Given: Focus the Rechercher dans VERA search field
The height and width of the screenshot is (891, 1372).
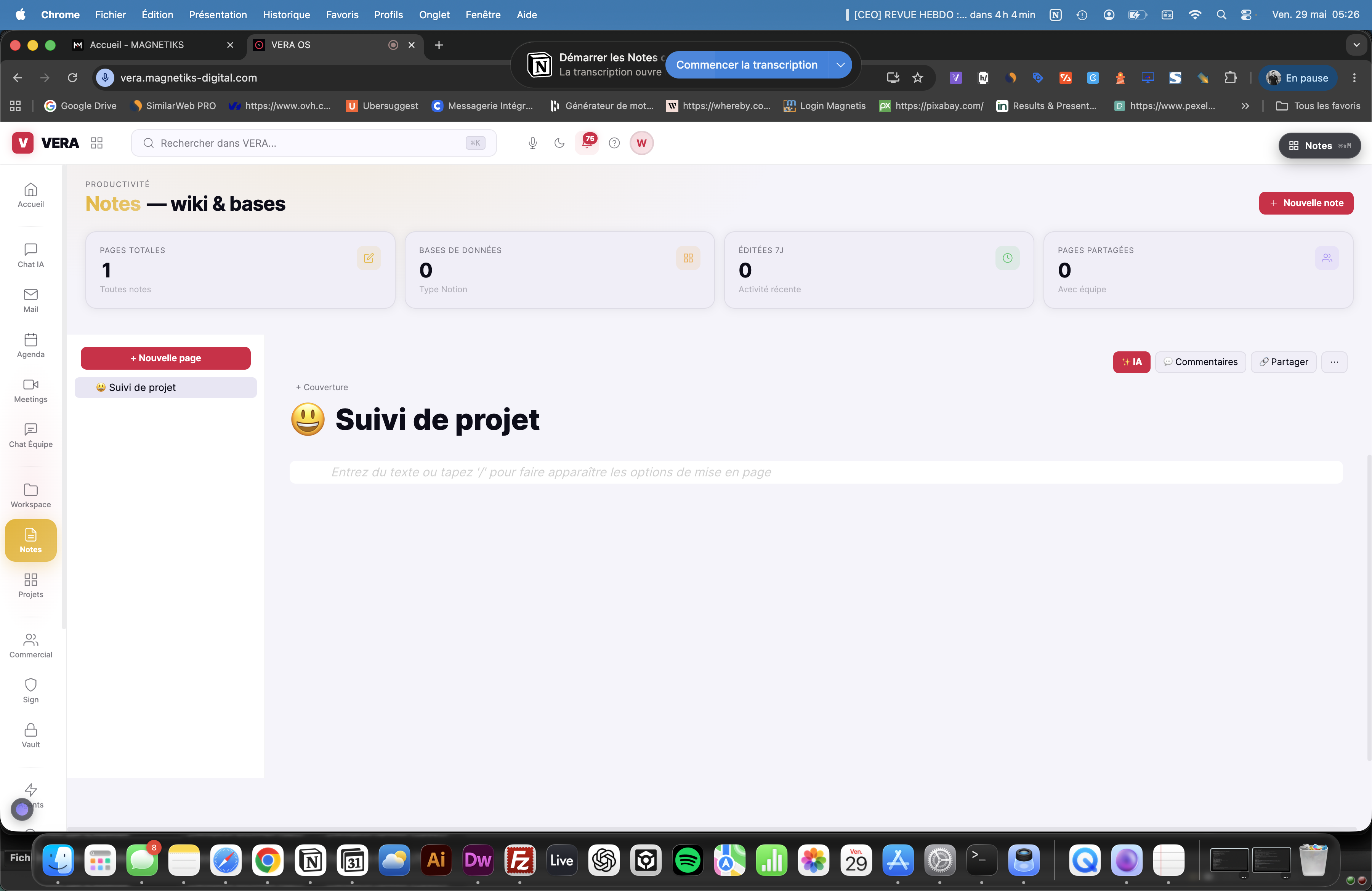Looking at the screenshot, I should point(314,143).
